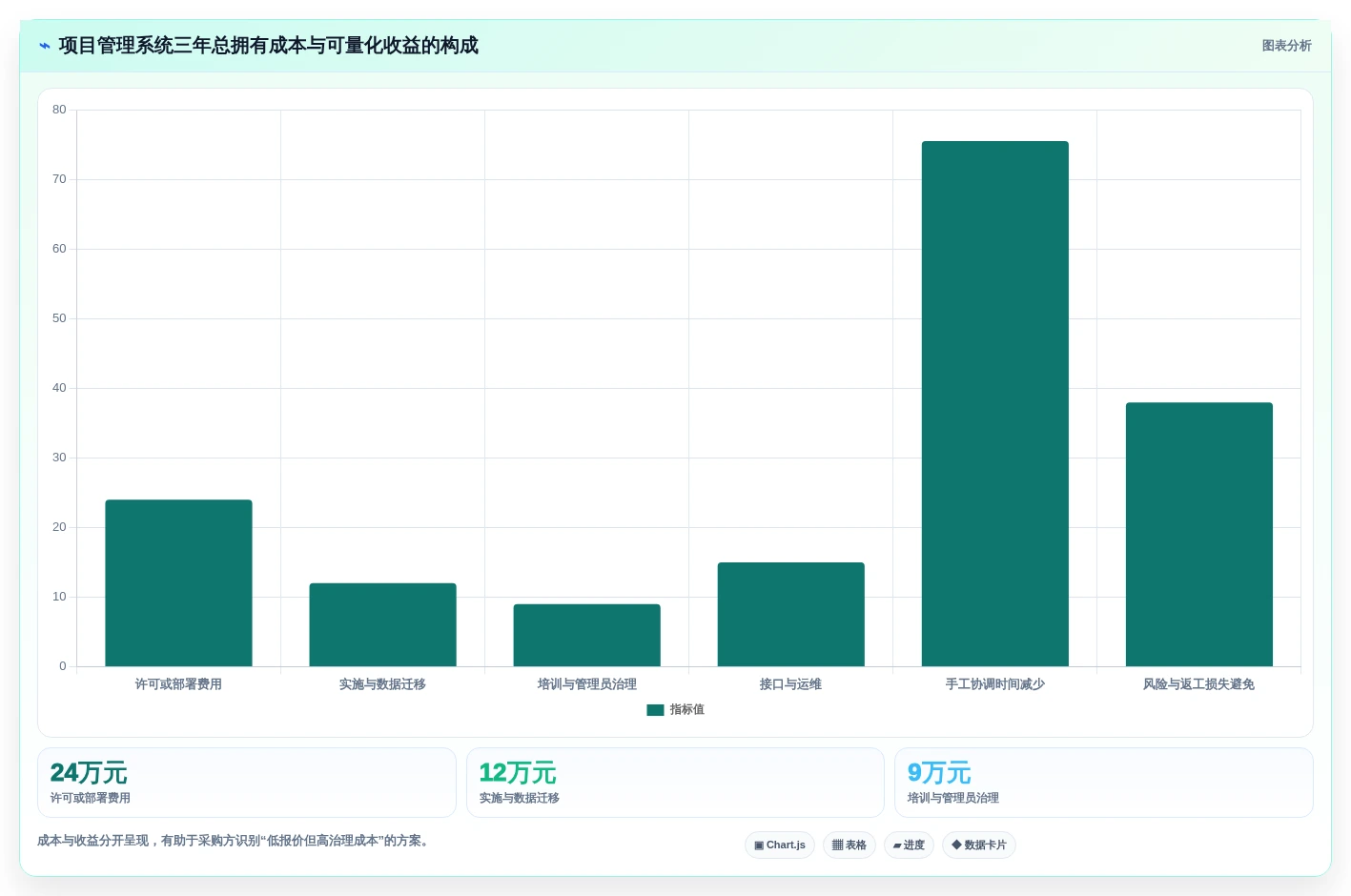Click the x-axis label 风险与返工损失避免
This screenshot has height=896, width=1351.
[x=1198, y=684]
